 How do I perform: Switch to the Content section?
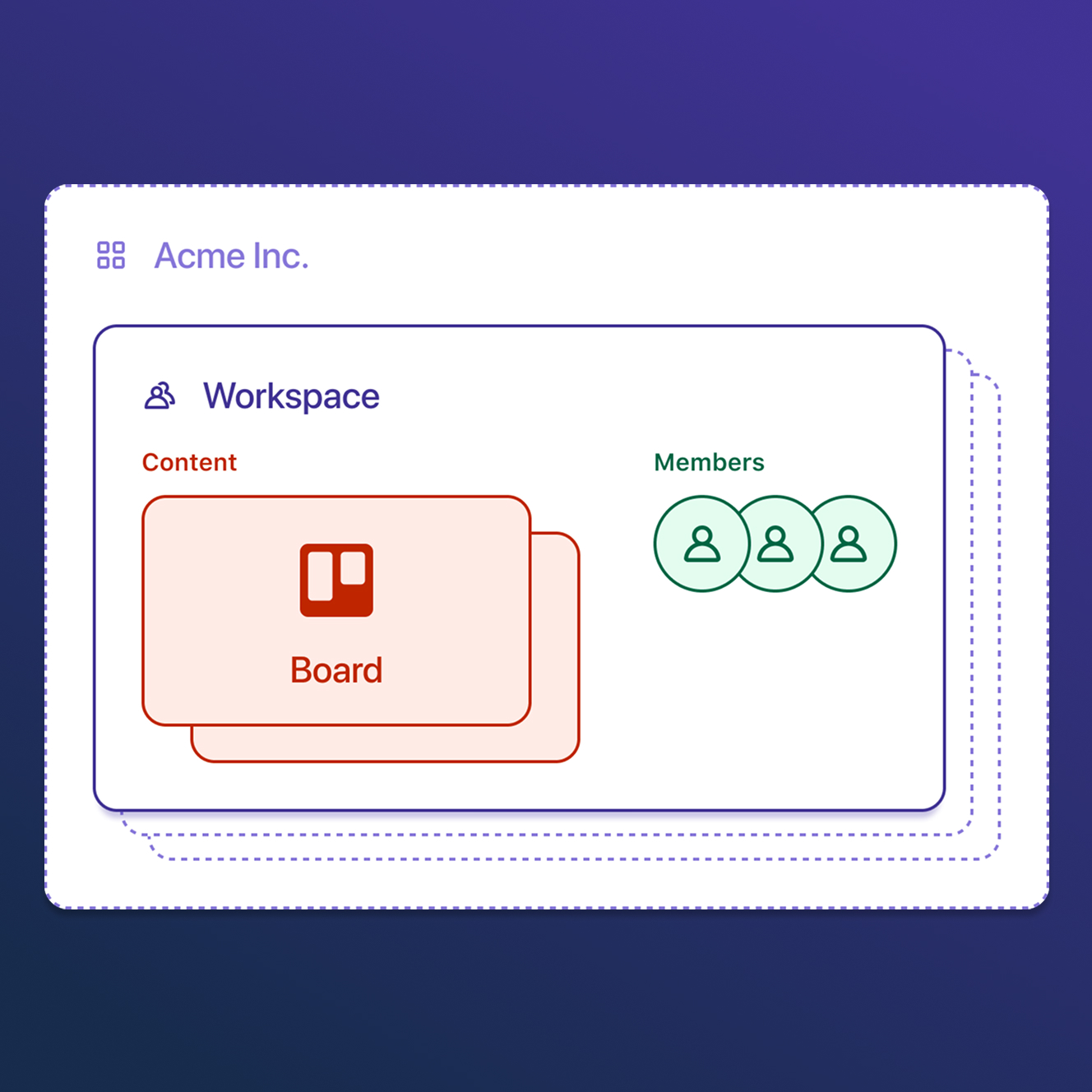(x=189, y=462)
